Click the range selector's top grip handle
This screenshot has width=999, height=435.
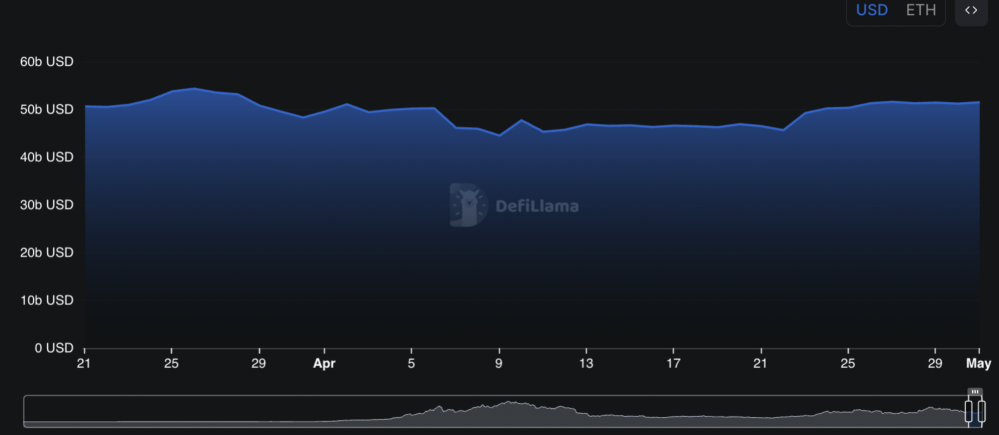tap(975, 392)
